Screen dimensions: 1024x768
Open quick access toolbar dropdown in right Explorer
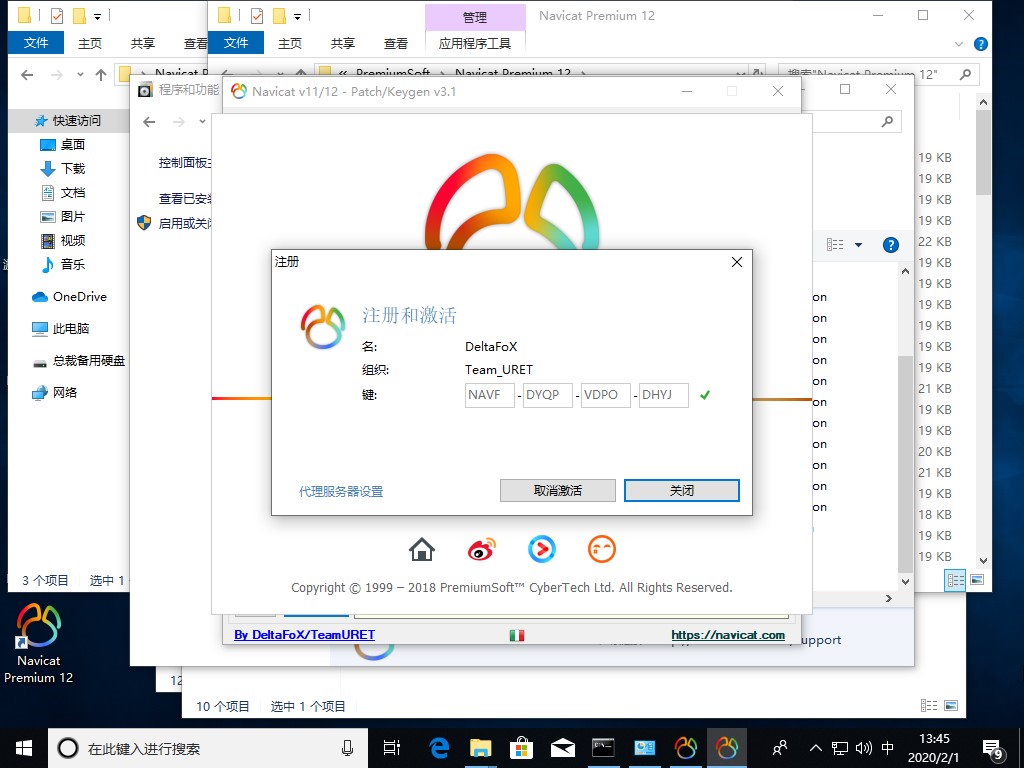pos(297,16)
